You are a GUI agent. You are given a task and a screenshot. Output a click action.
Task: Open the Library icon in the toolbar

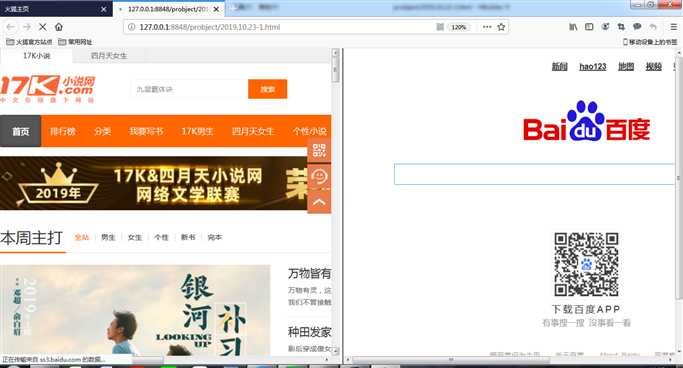573,27
